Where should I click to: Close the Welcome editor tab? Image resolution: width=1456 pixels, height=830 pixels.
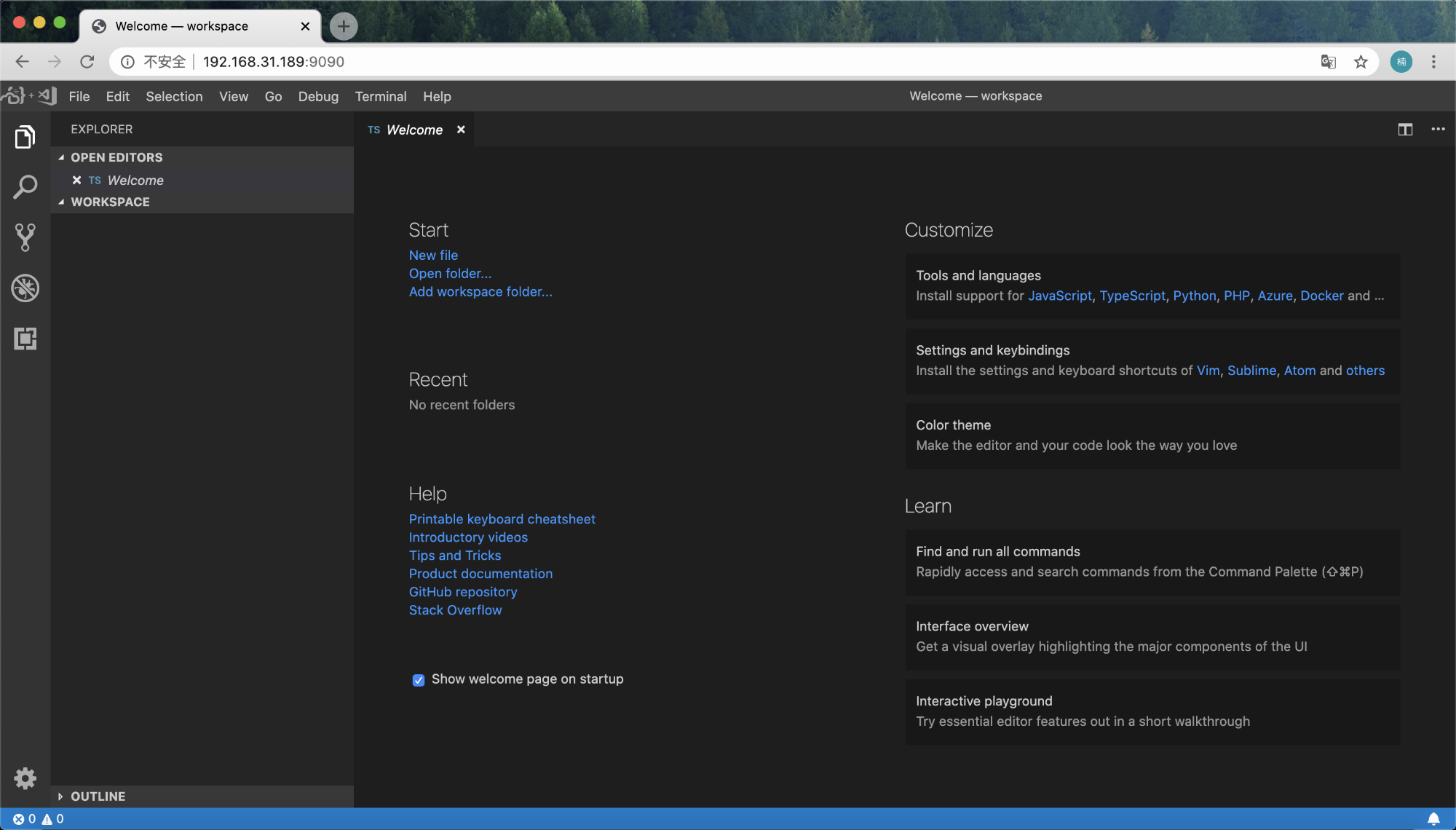coord(461,130)
